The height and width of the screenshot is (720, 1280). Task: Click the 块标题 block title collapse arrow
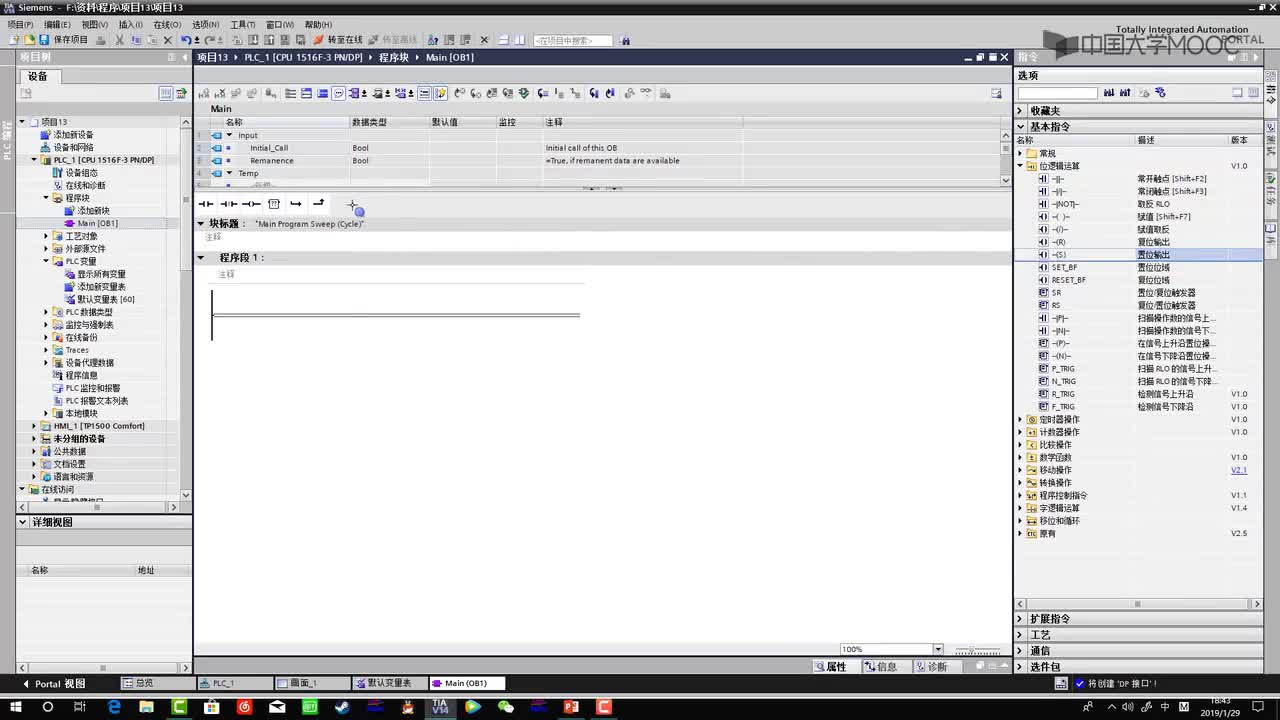click(x=201, y=224)
